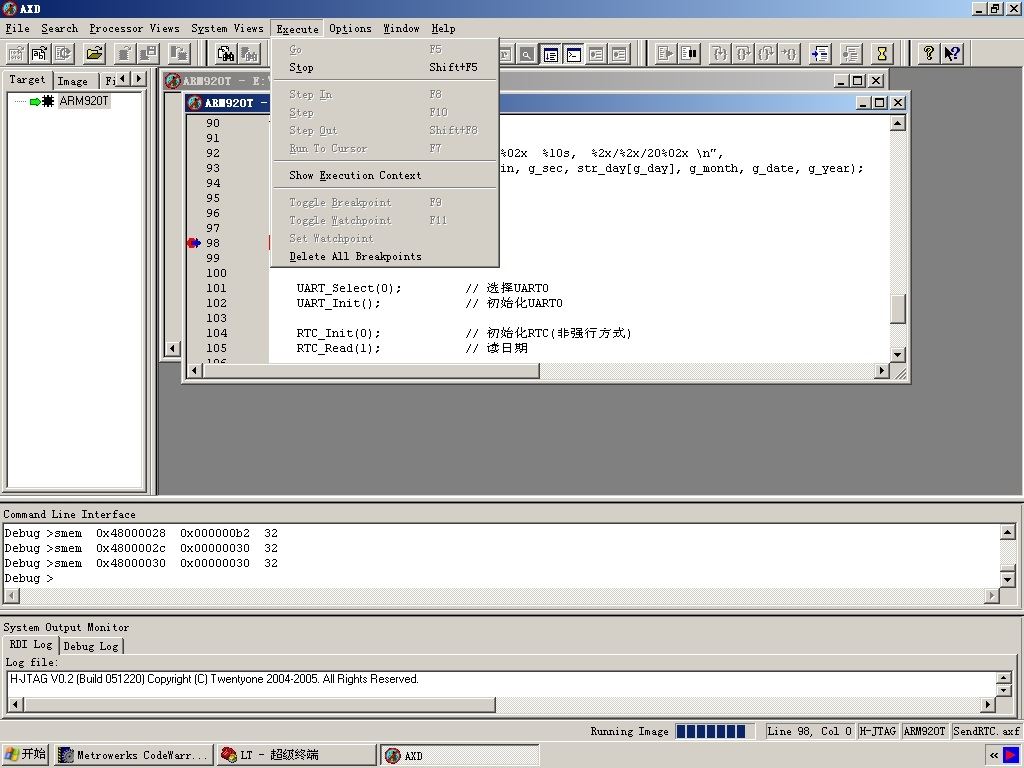
Task: Expand the system tray chevron arrows
Action: 994,756
